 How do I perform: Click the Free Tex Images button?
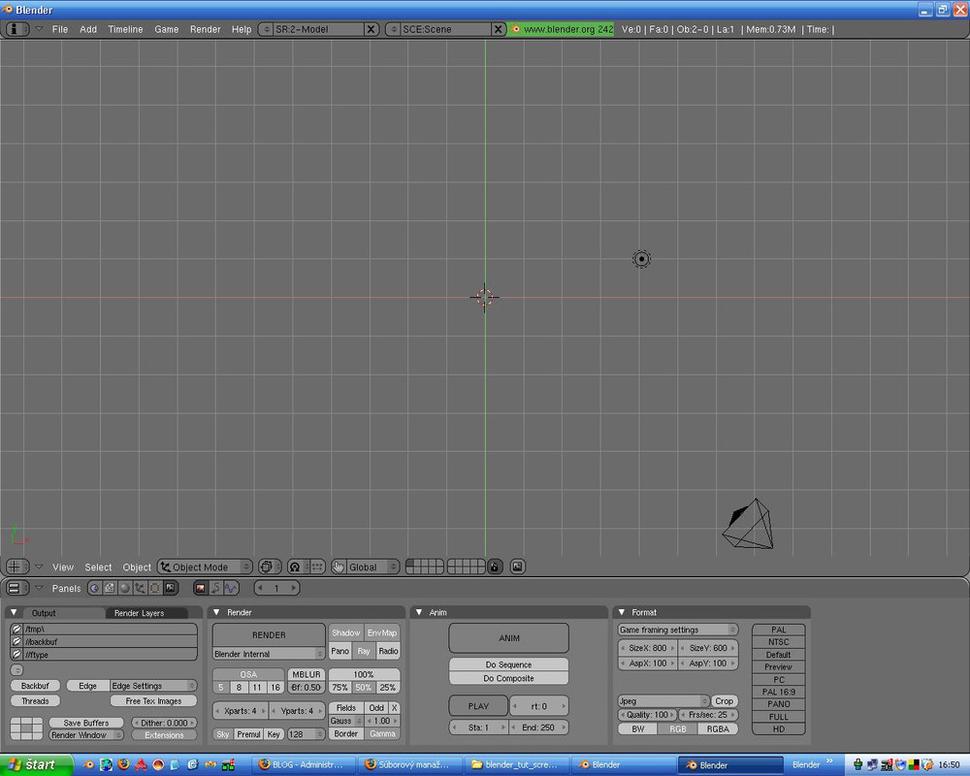(153, 701)
